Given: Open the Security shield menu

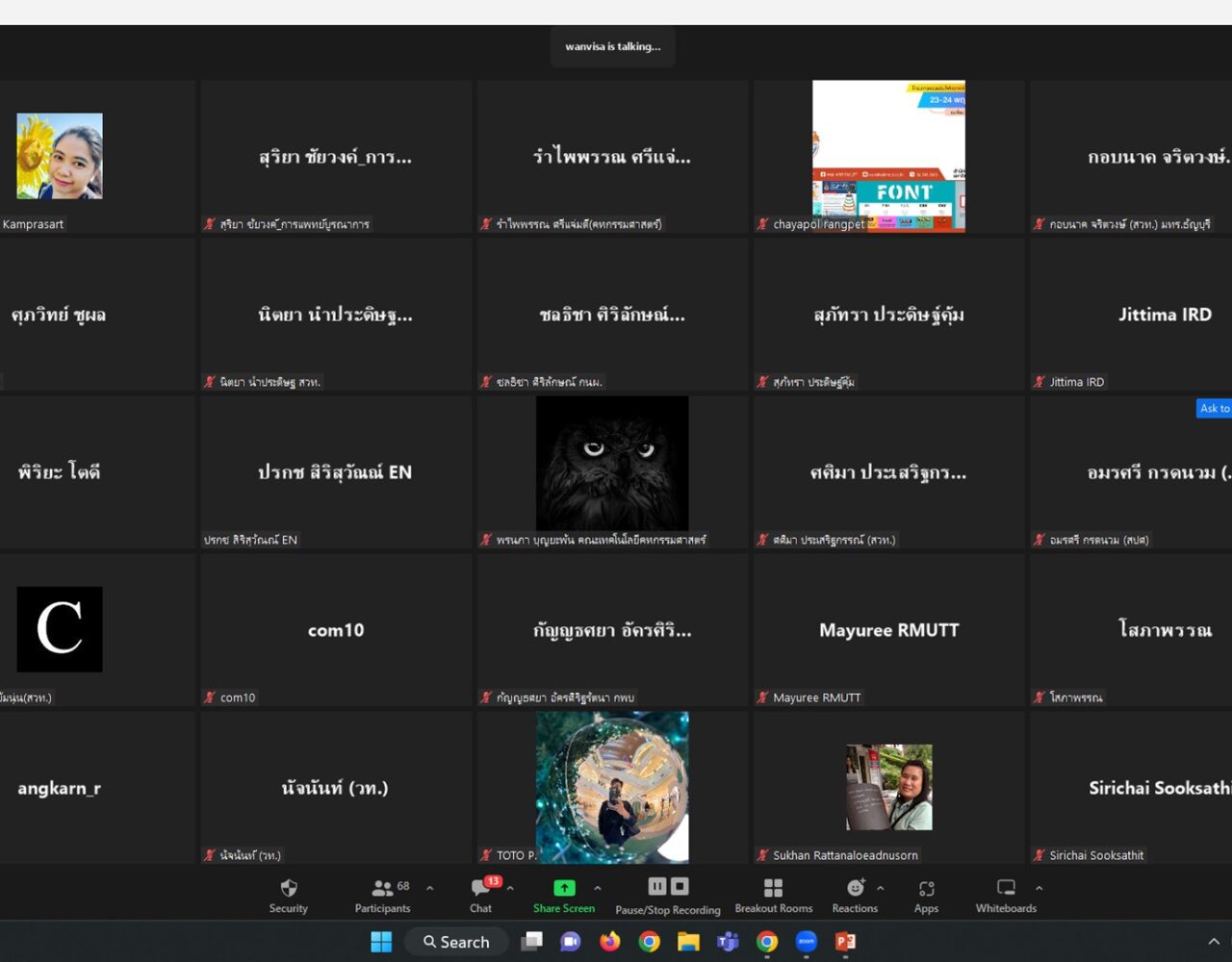Looking at the screenshot, I should (x=288, y=896).
